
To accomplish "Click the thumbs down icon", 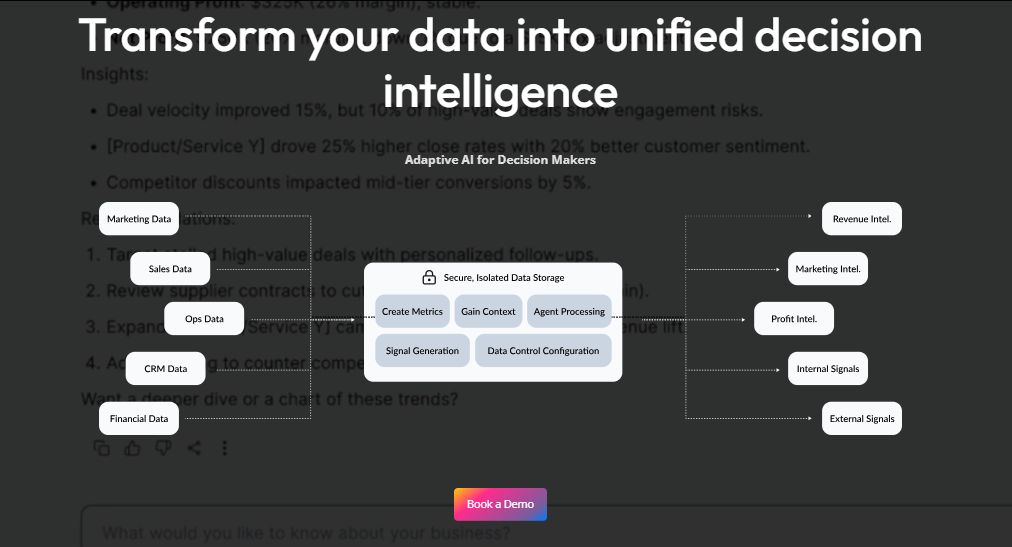I will click(x=163, y=448).
